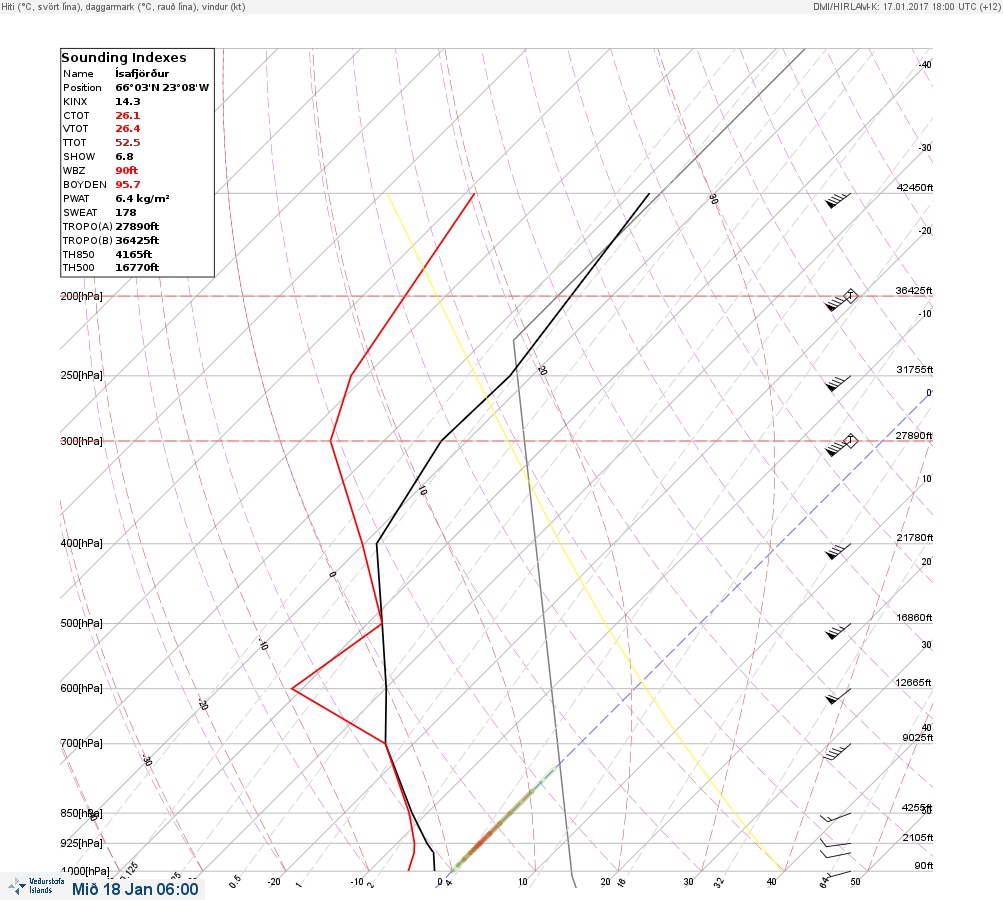Click the wind barb at 600 hPa
Image resolution: width=1003 pixels, height=900 pixels.
837,696
